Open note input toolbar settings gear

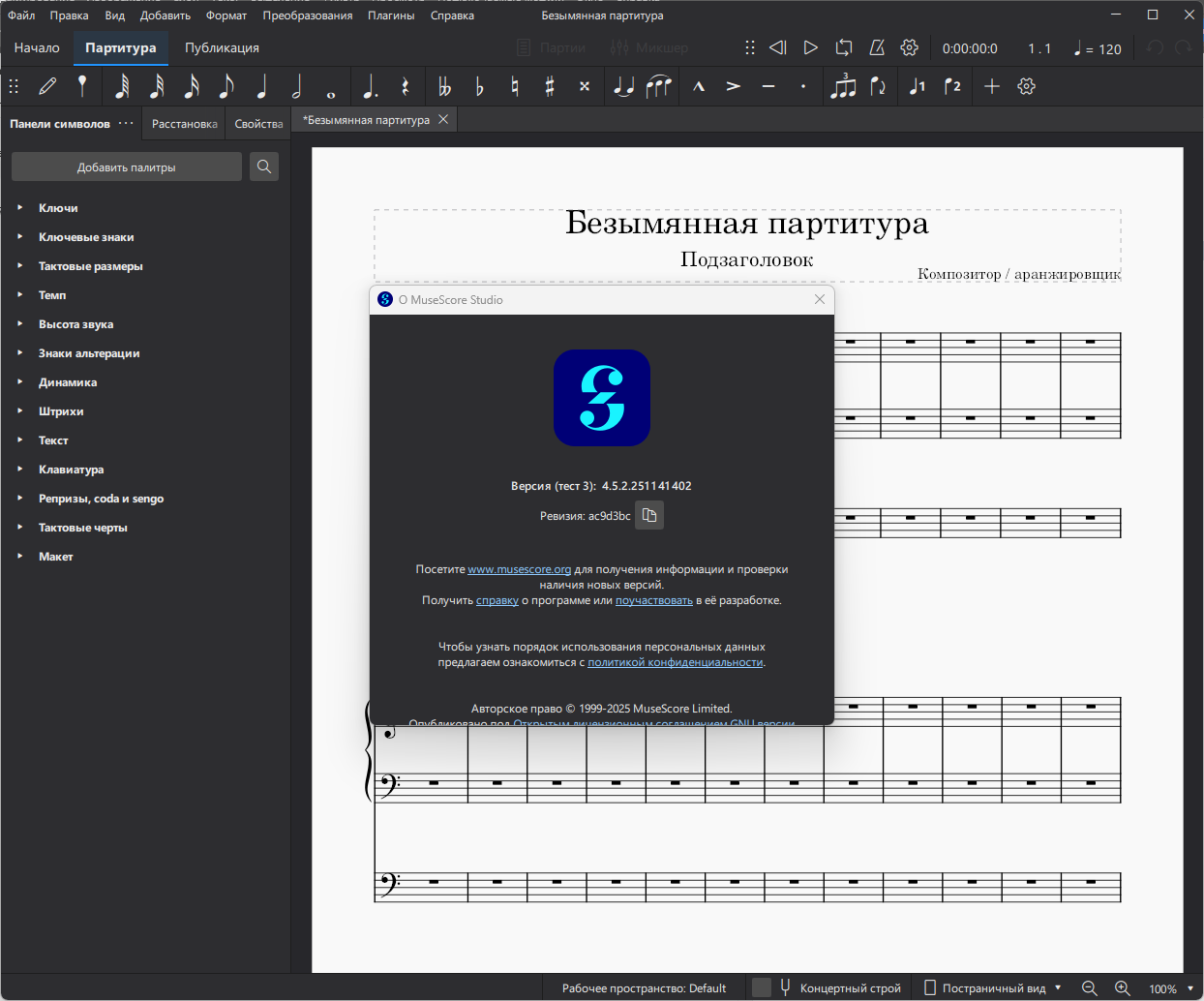(x=1027, y=86)
